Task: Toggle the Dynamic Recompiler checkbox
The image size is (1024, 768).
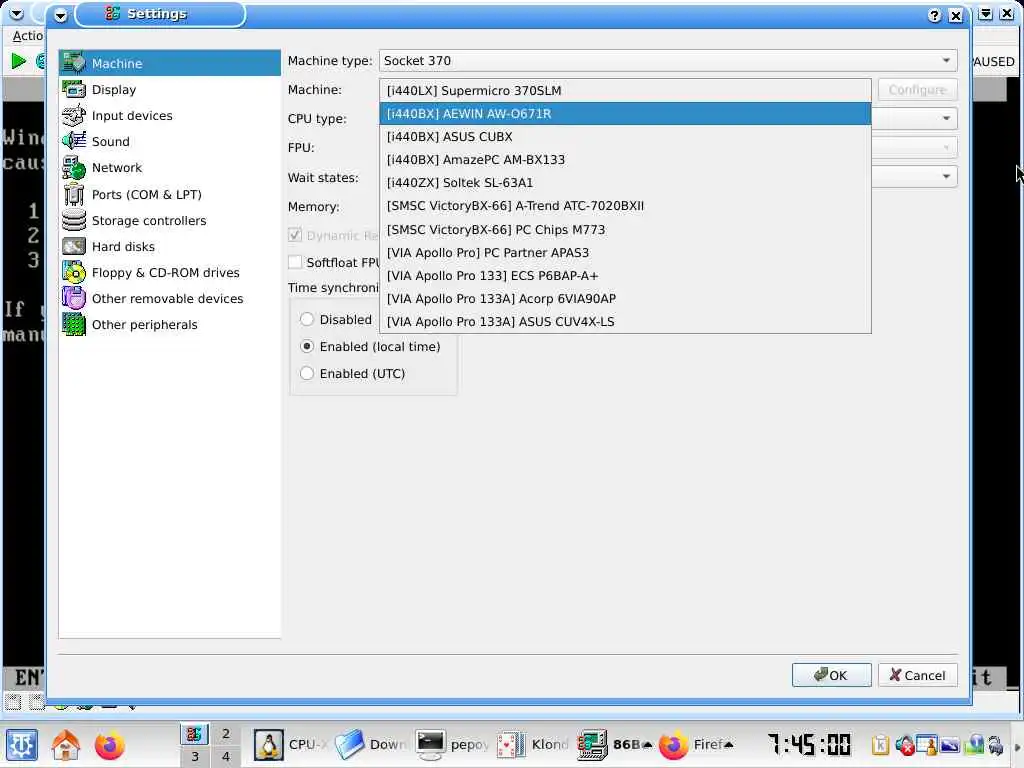Action: point(295,235)
